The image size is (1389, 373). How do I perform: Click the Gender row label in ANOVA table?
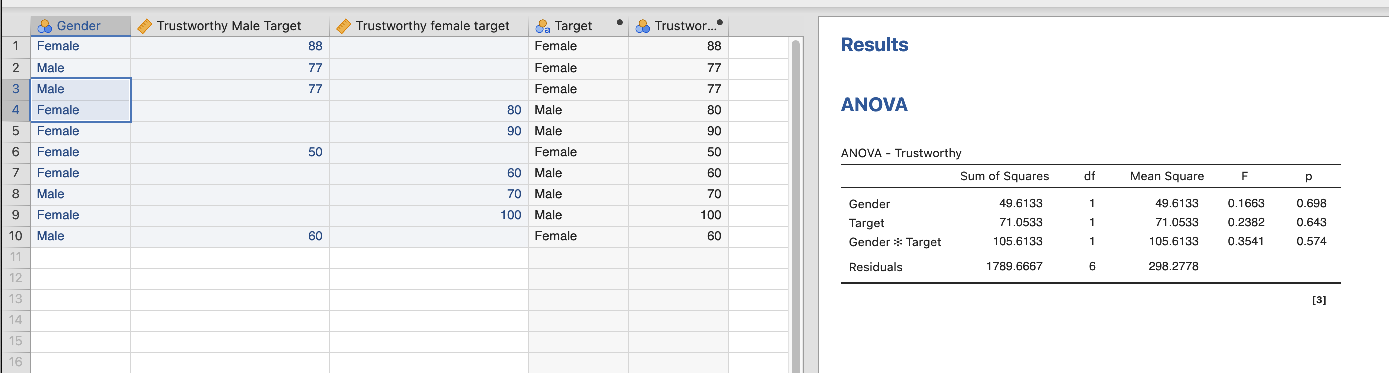click(x=869, y=203)
